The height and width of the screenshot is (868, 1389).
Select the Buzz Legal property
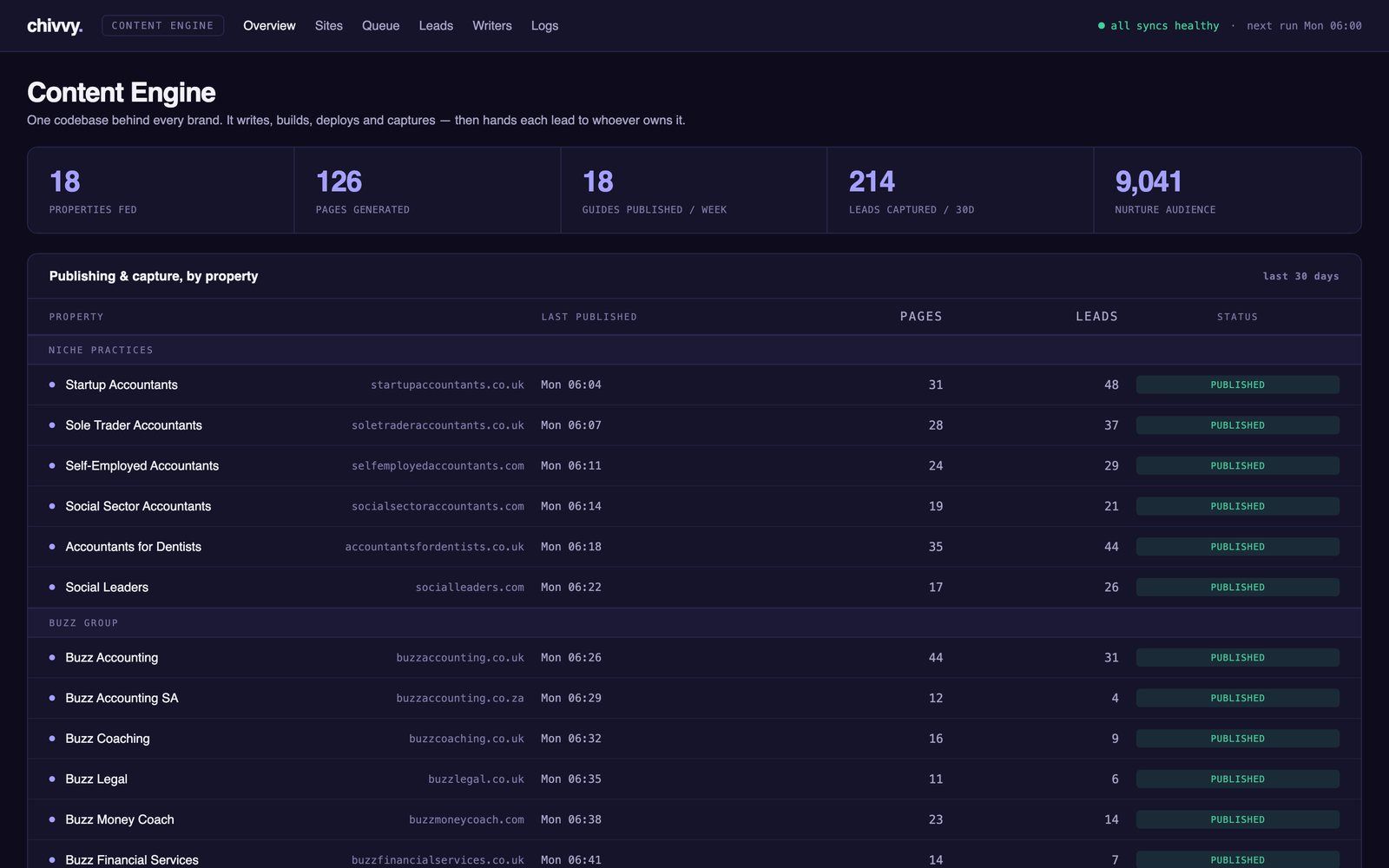click(x=96, y=779)
